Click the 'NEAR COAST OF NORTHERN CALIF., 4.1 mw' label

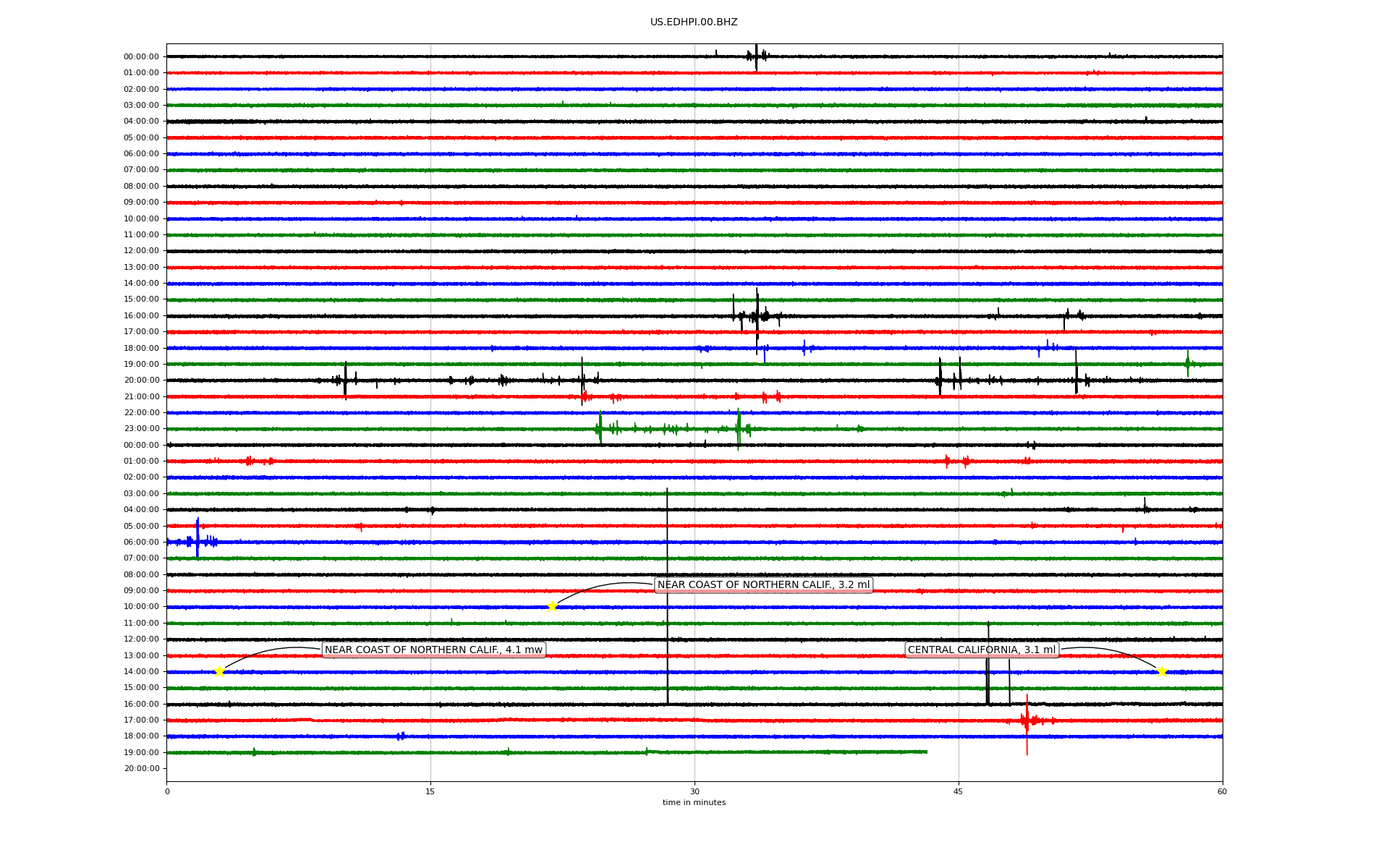pos(433,650)
